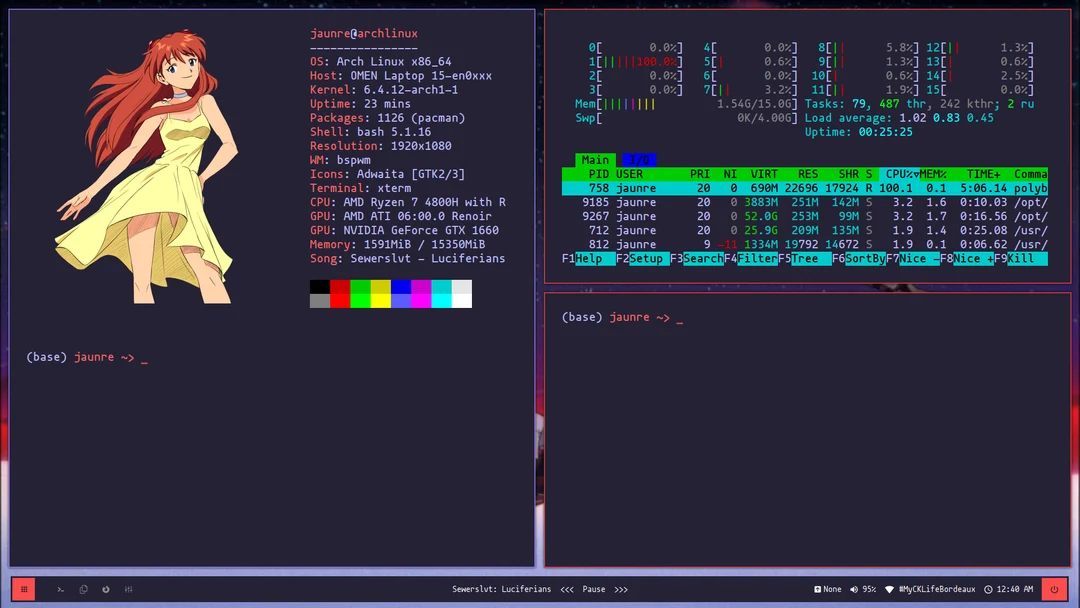The image size is (1080, 608).
Task: Toggle tree view with F5Tree in htop
Action: pyautogui.click(x=806, y=258)
